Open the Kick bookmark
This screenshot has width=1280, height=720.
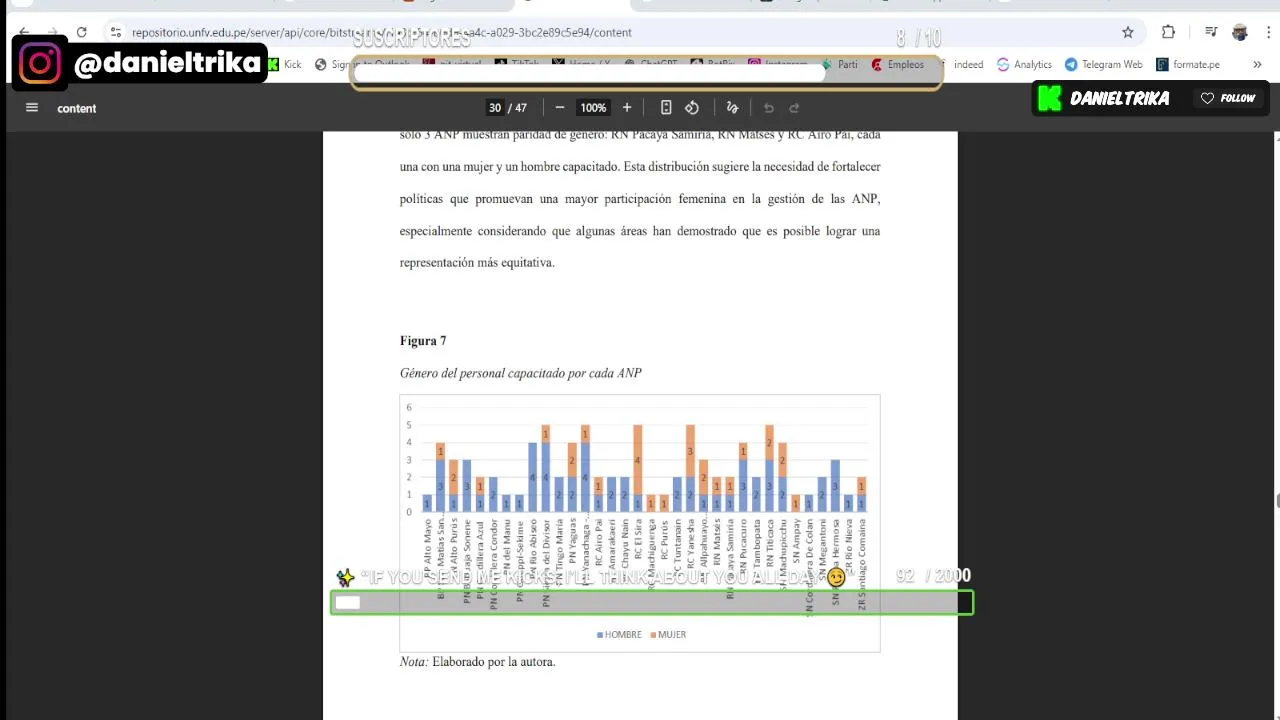(x=285, y=64)
